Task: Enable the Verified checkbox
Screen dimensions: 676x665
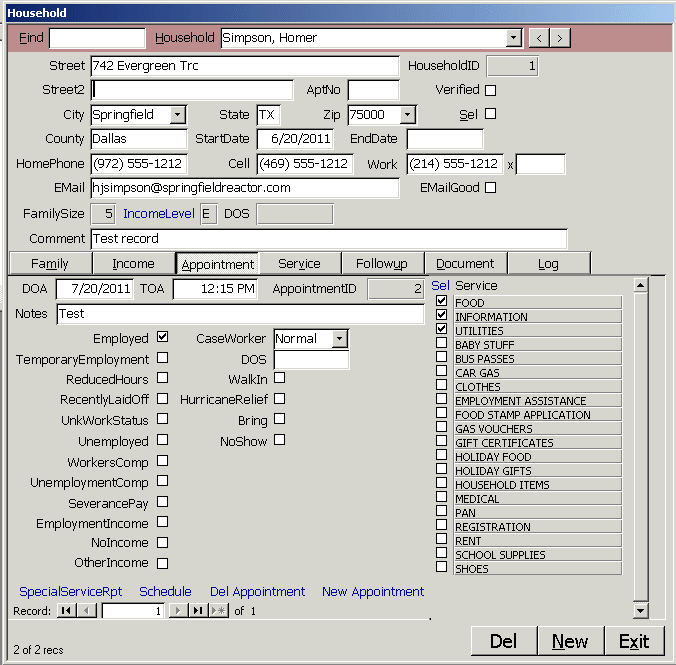Action: (490, 91)
